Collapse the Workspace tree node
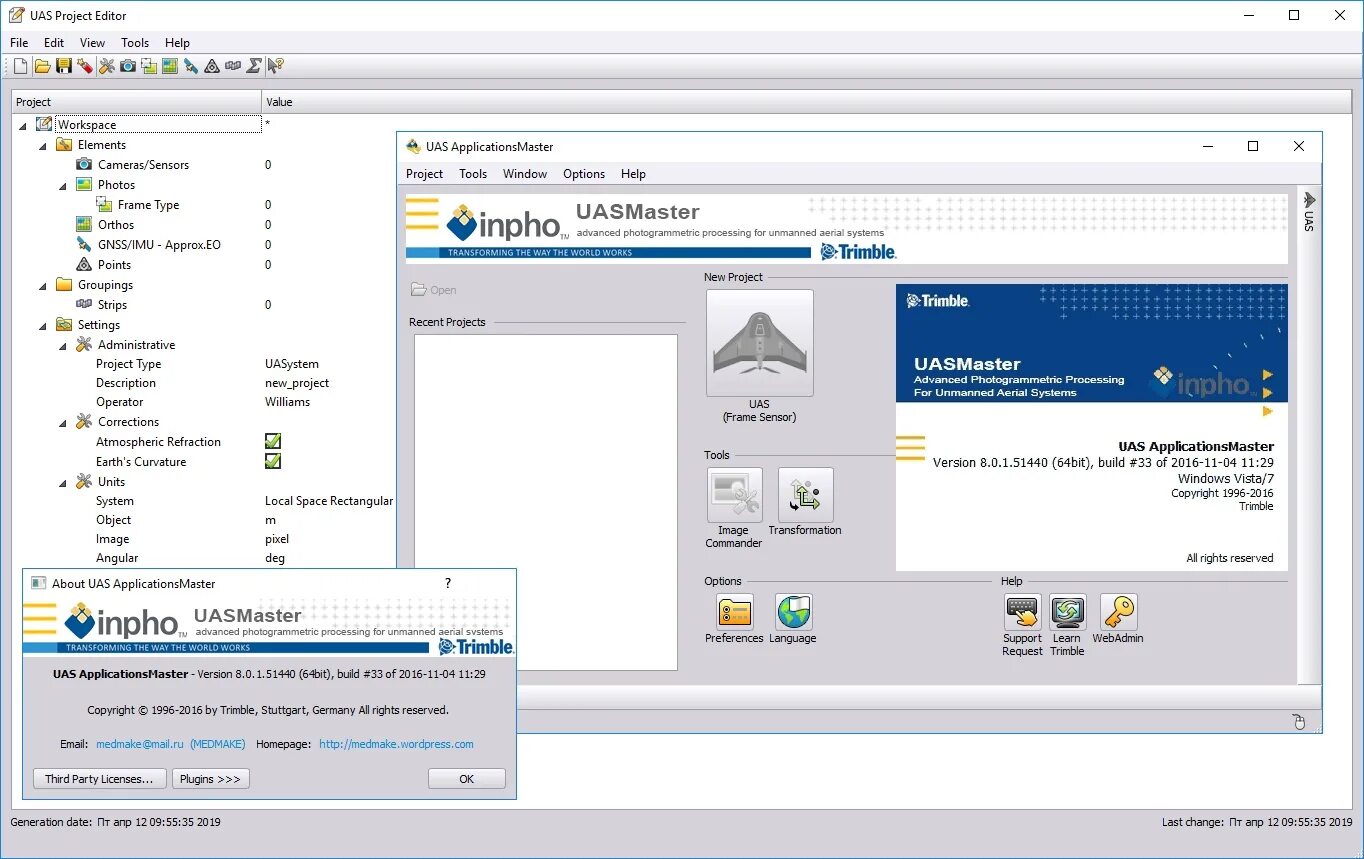Viewport: 1364px width, 859px height. [x=23, y=125]
